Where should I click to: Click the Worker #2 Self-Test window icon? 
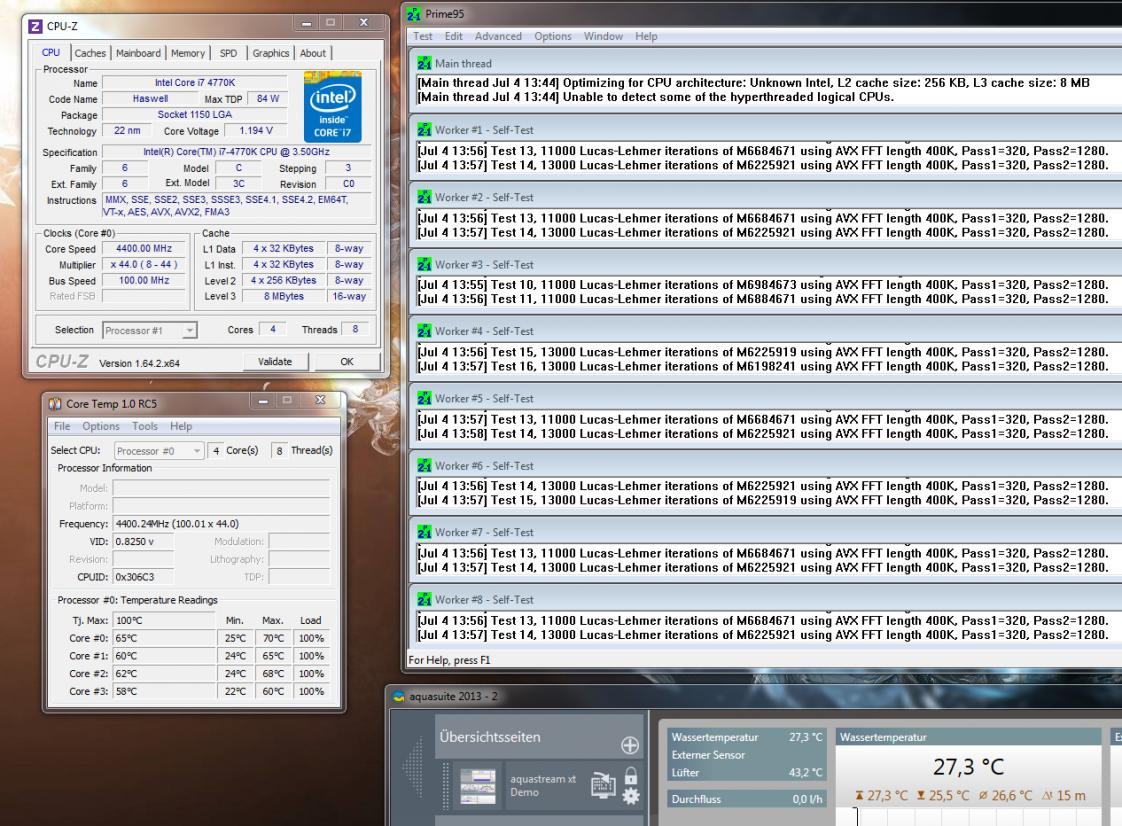(x=424, y=197)
